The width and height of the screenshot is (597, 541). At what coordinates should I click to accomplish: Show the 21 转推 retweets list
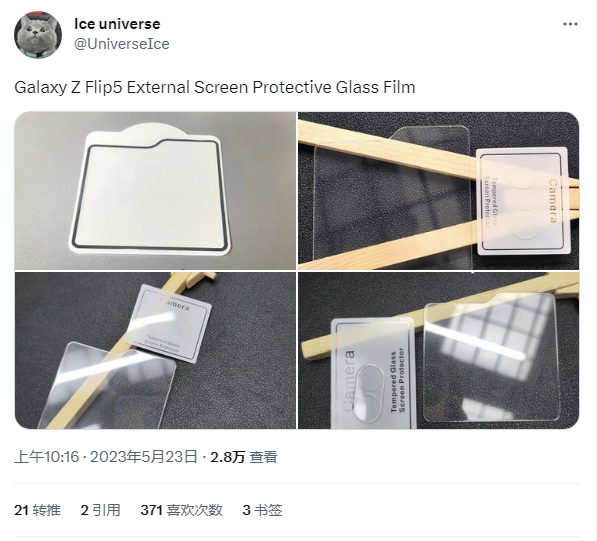37,510
